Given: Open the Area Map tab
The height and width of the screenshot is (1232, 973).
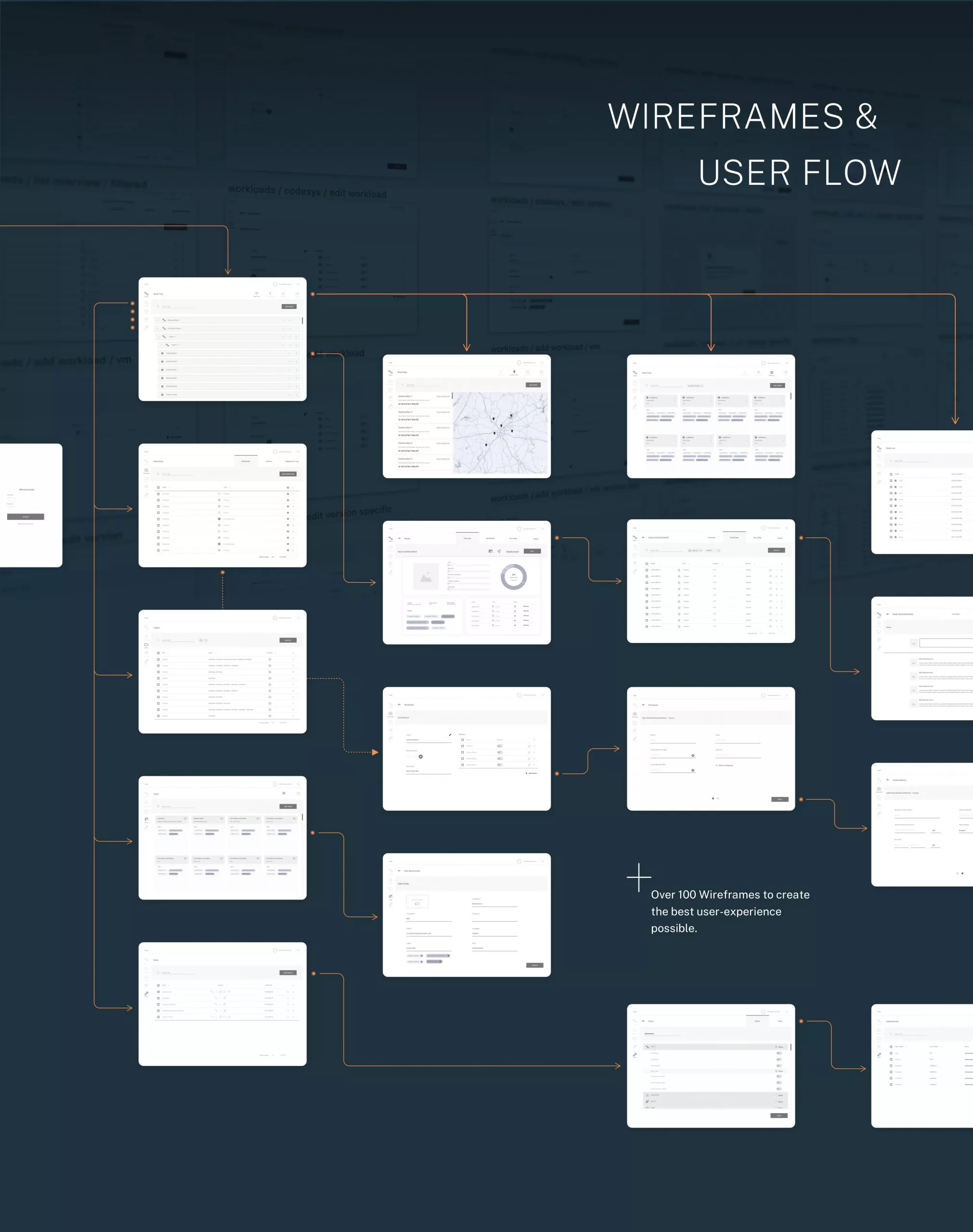Looking at the screenshot, I should pyautogui.click(x=513, y=539).
